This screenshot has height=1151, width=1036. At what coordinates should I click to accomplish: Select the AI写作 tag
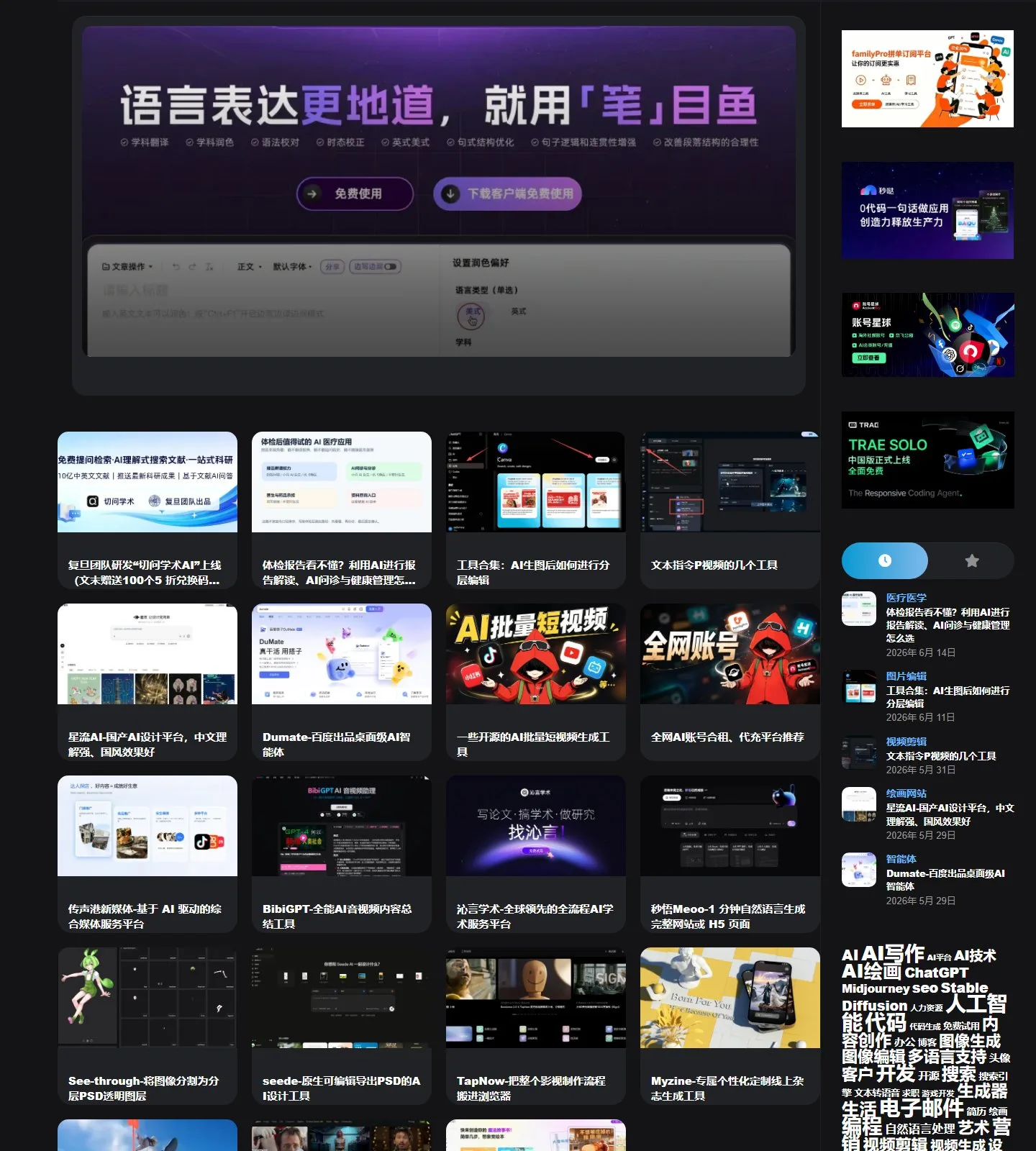tap(893, 954)
